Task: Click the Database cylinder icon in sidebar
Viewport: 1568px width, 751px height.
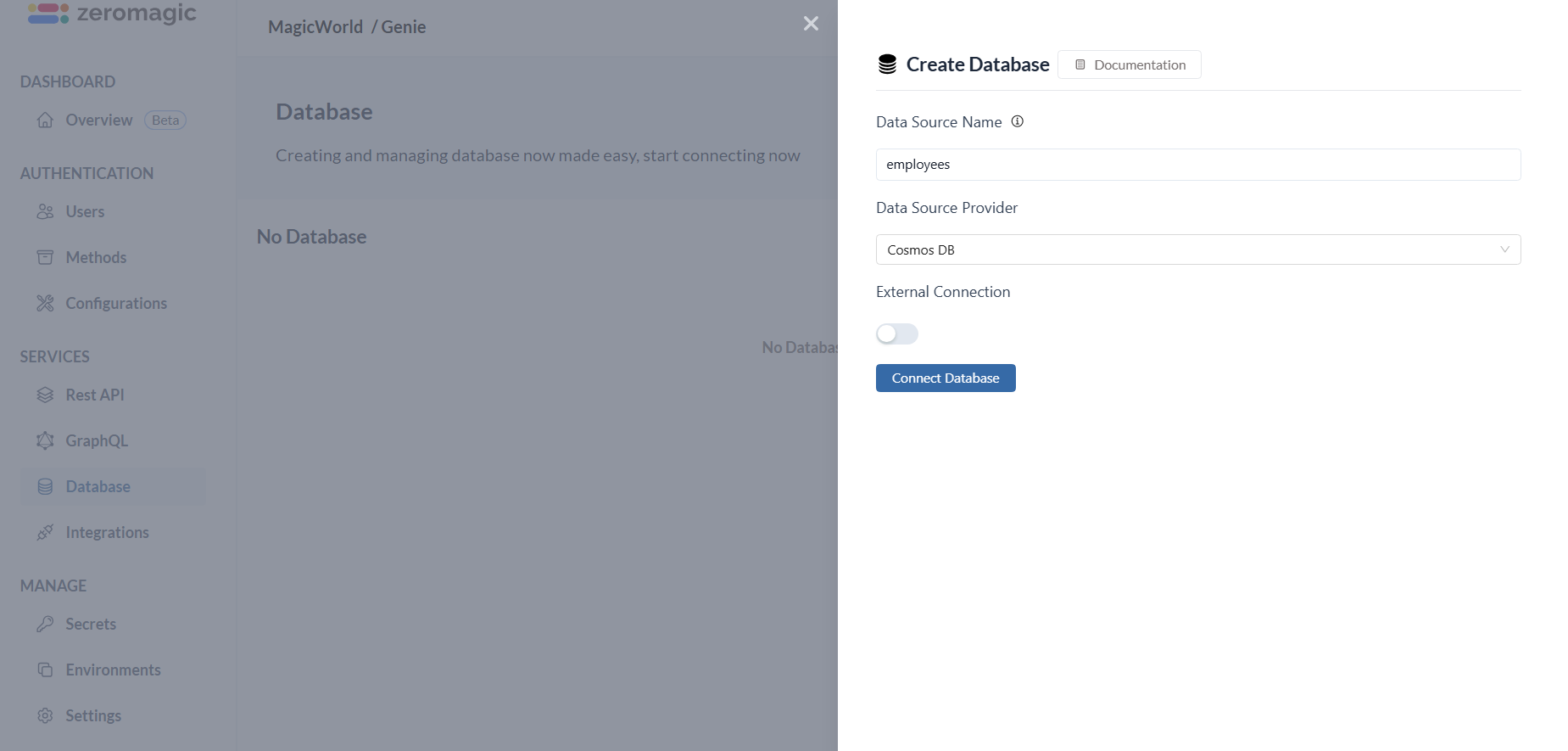Action: pyautogui.click(x=45, y=486)
